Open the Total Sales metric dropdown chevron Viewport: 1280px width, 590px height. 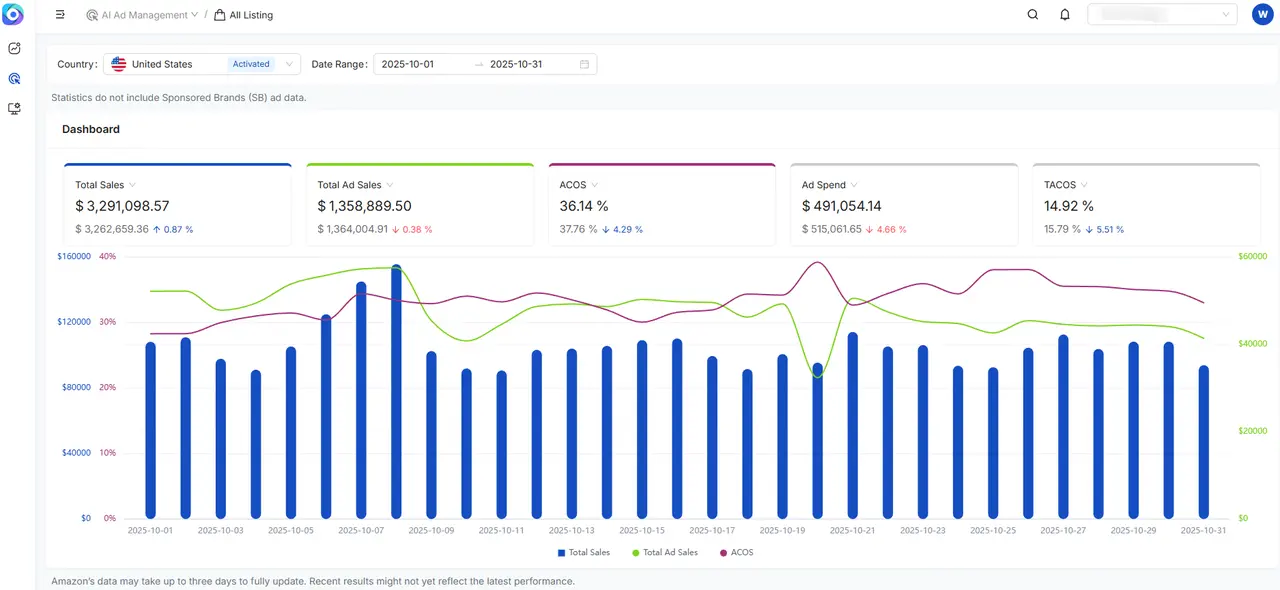132,185
